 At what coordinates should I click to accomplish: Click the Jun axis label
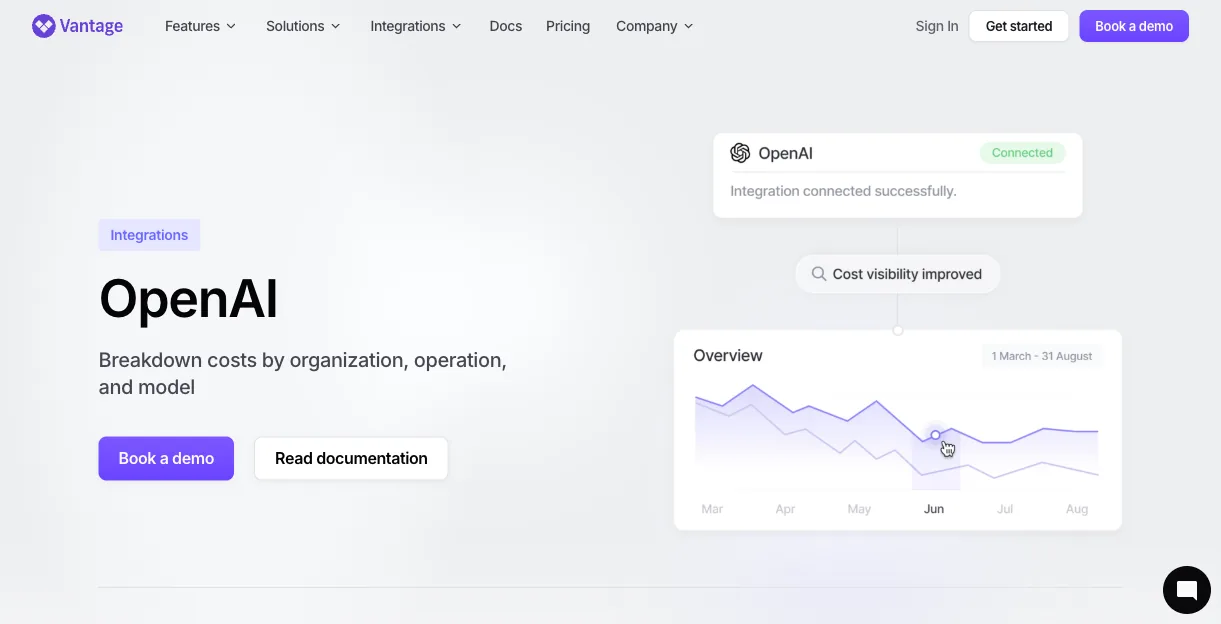coord(934,509)
